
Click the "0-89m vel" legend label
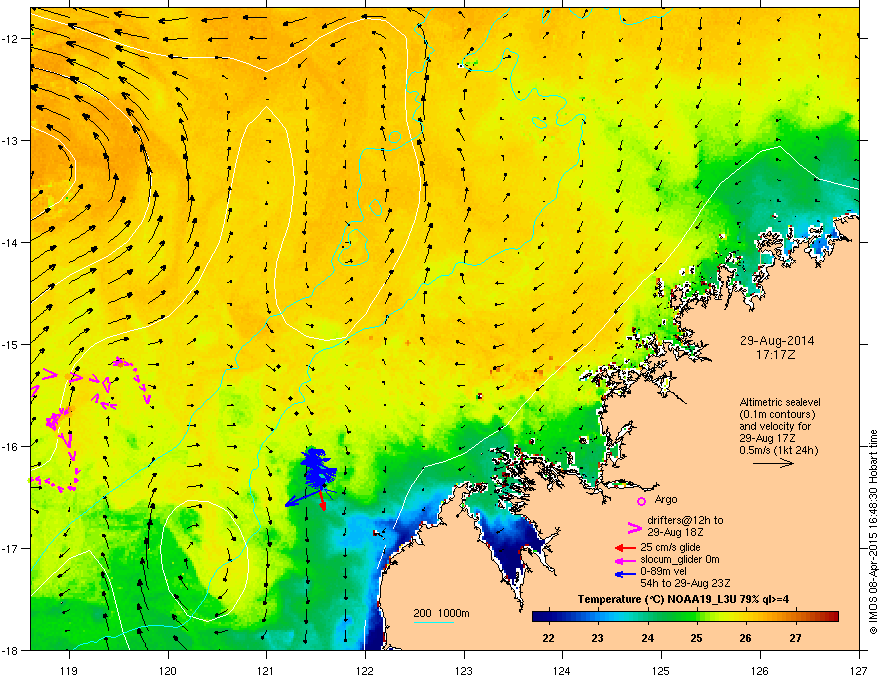(x=663, y=571)
